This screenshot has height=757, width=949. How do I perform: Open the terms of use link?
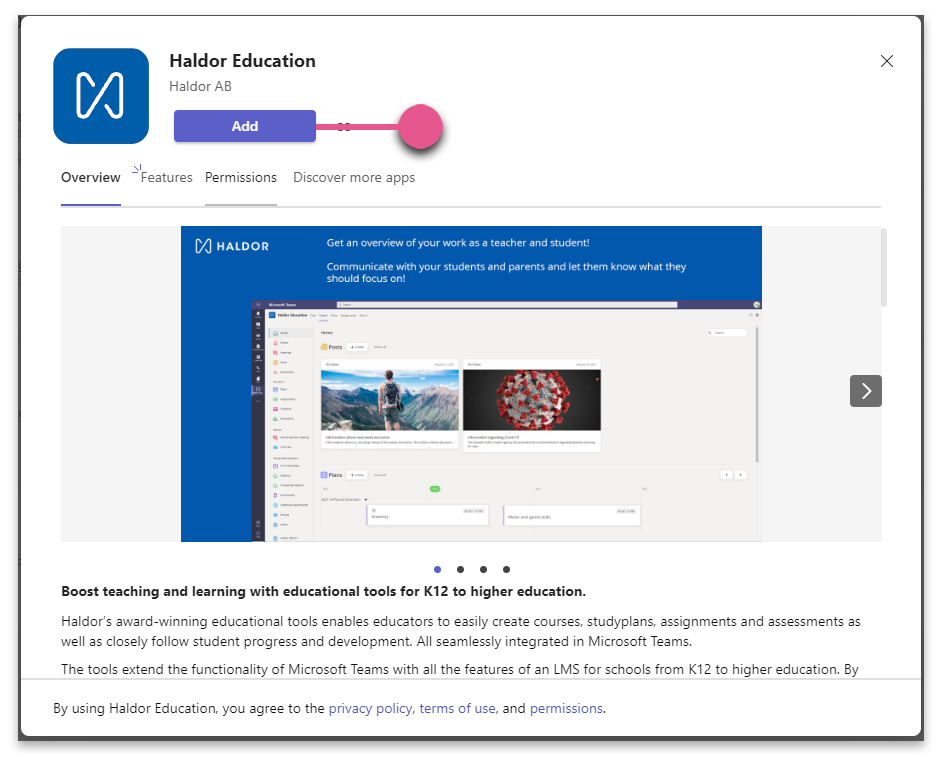458,709
